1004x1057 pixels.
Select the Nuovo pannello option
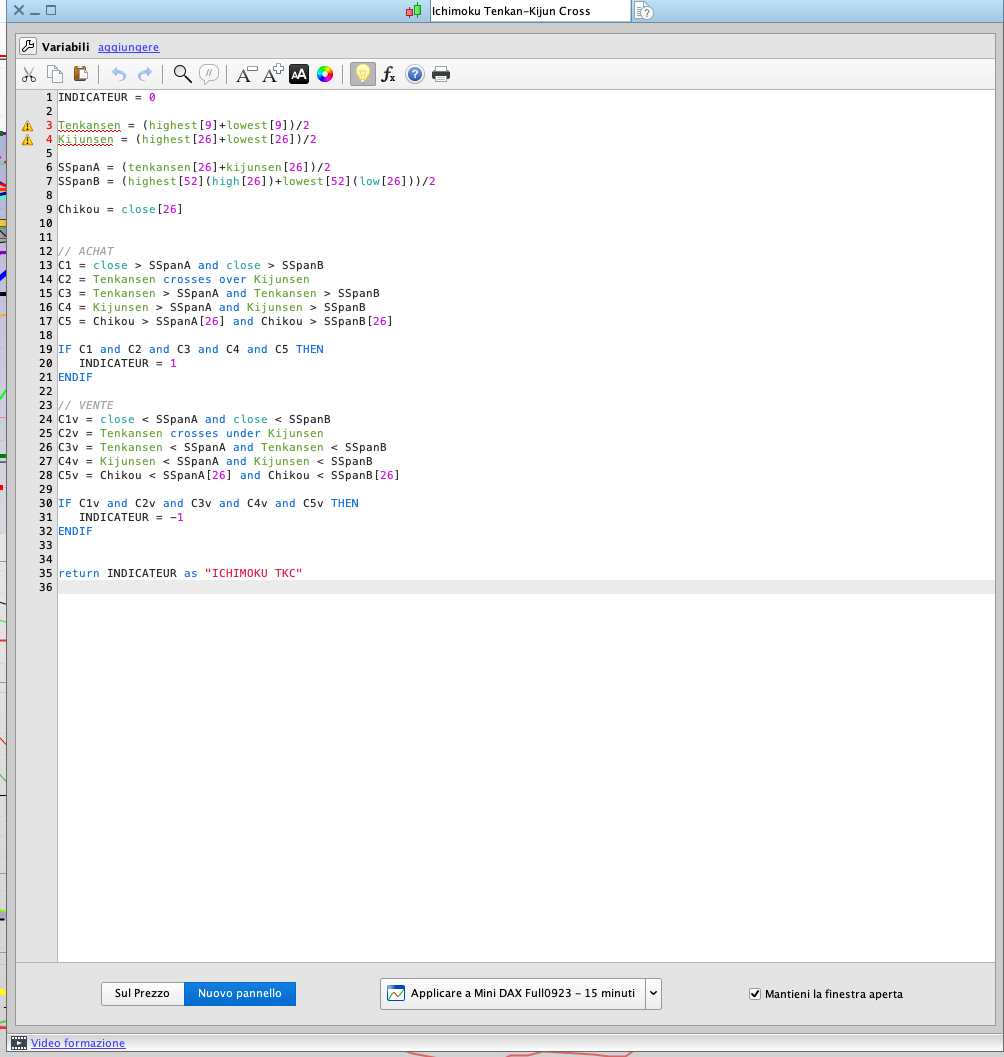(x=240, y=994)
